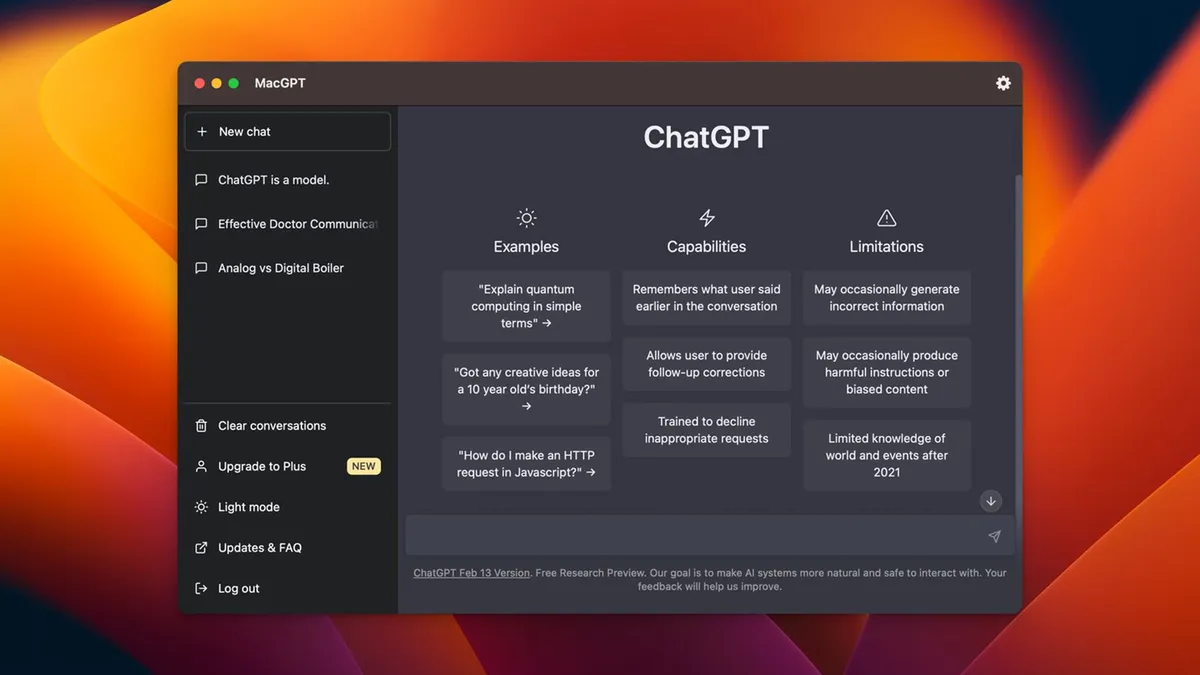Image resolution: width=1200 pixels, height=675 pixels.
Task: Use example Explain quantum computing in simple terms
Action: click(x=526, y=306)
